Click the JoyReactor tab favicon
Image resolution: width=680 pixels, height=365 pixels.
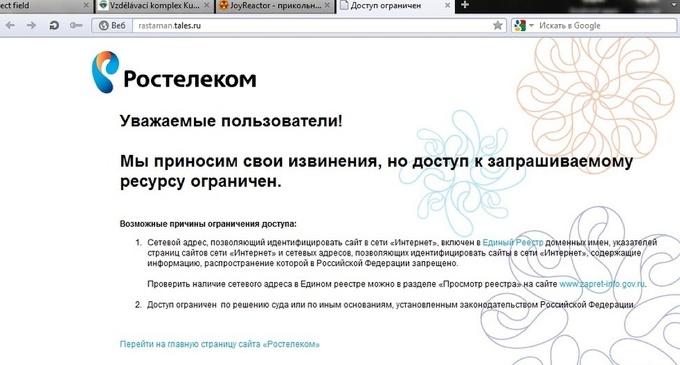[223, 5]
